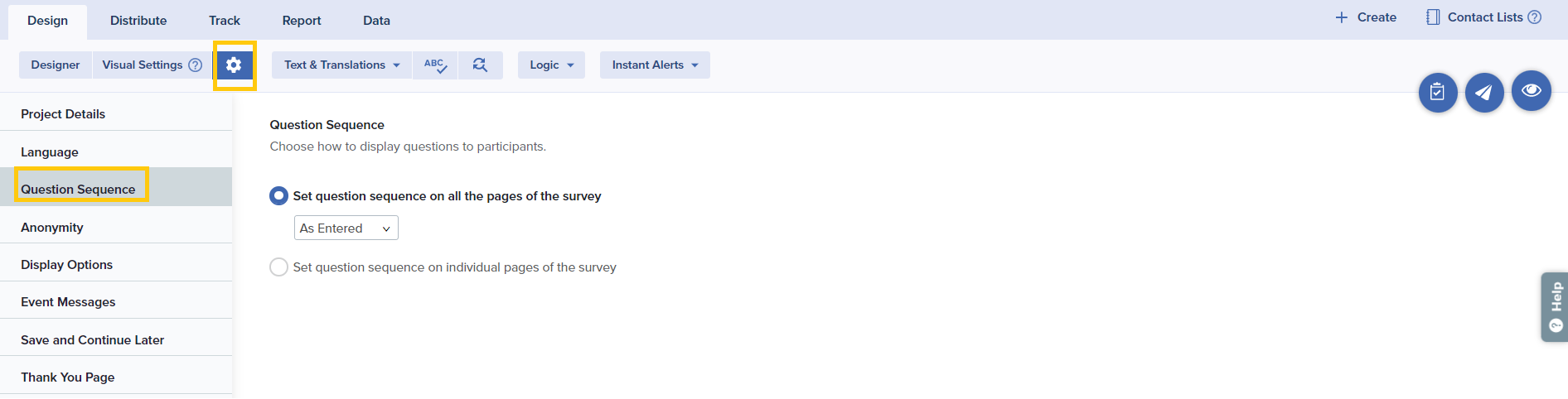The width and height of the screenshot is (1568, 399).
Task: Click the Contact Lists help icon
Action: click(x=1534, y=17)
